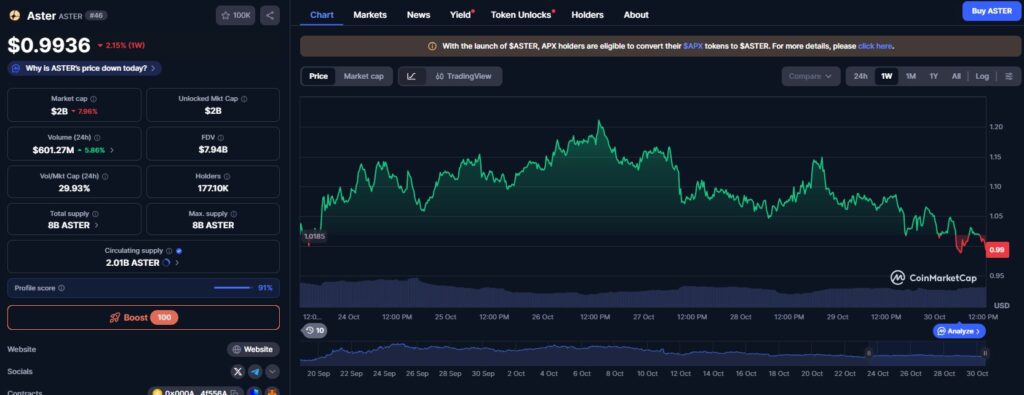The image size is (1024, 395).
Task: Click the Analyze button
Action: pyautogui.click(x=959, y=331)
